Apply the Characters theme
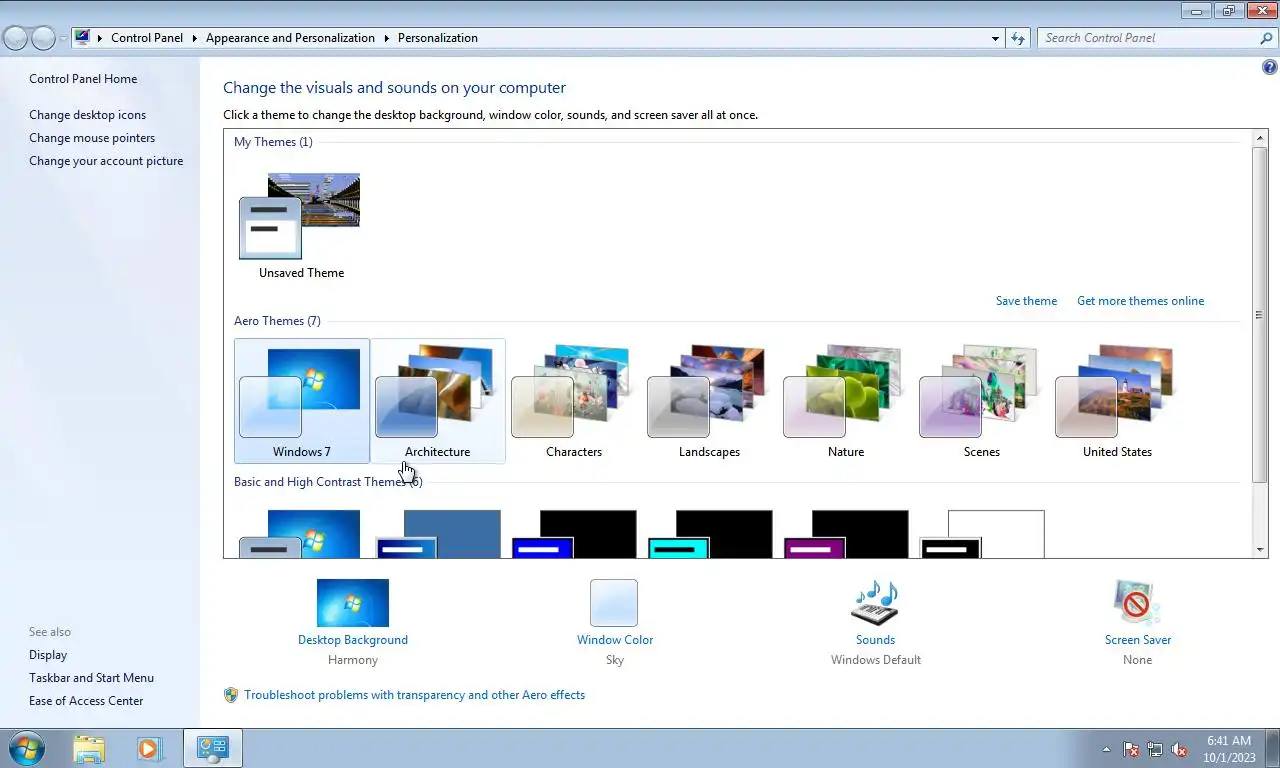 click(x=574, y=401)
